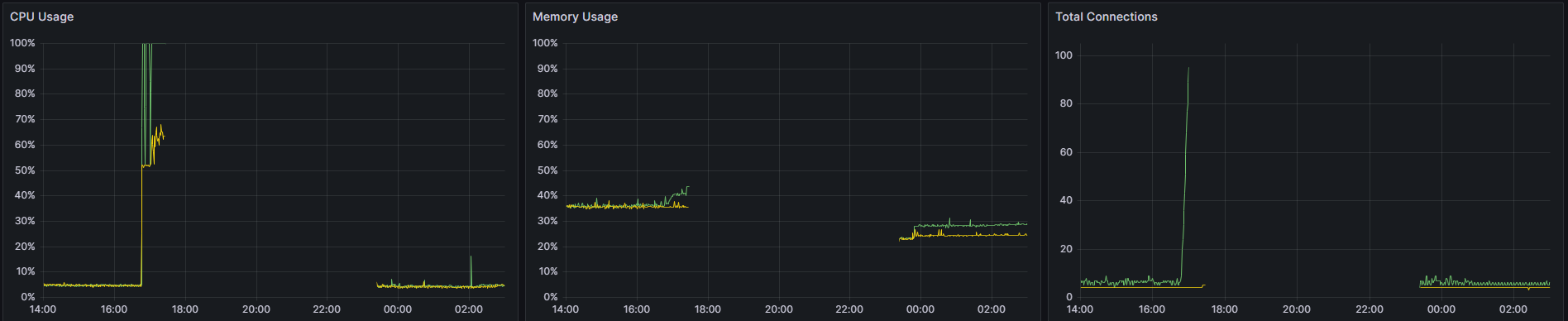Click the 60 label on Total Connections axis
Viewport: 1568px width, 321px height.
pos(1066,152)
